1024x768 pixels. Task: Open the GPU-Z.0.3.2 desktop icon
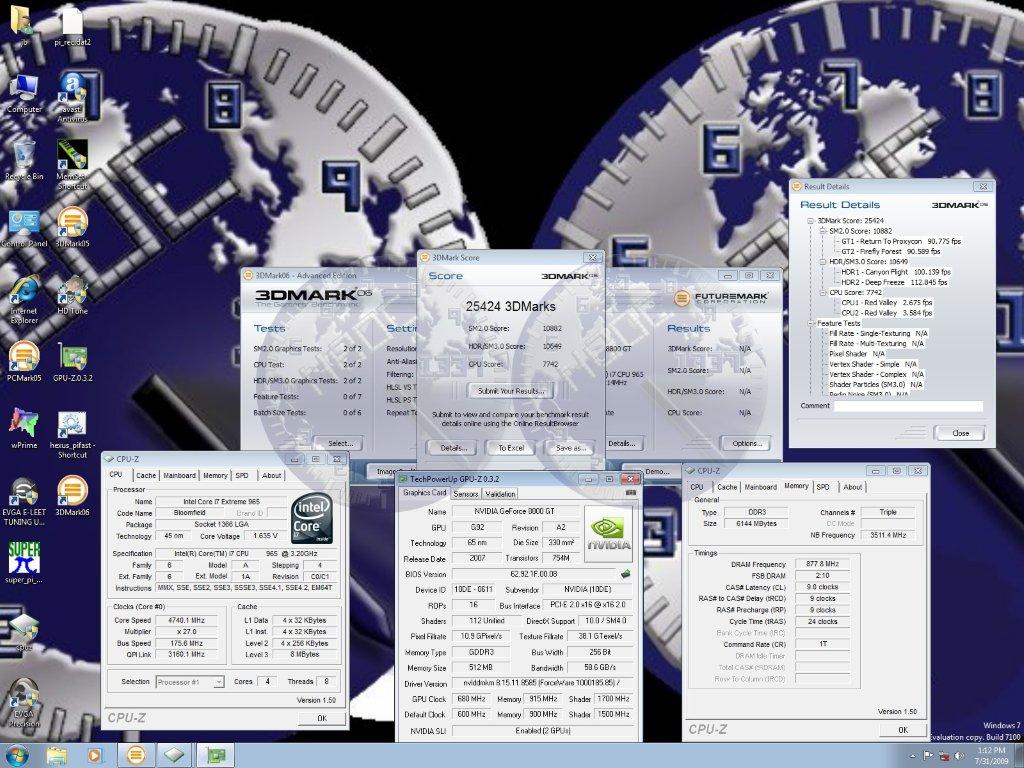tap(72, 362)
